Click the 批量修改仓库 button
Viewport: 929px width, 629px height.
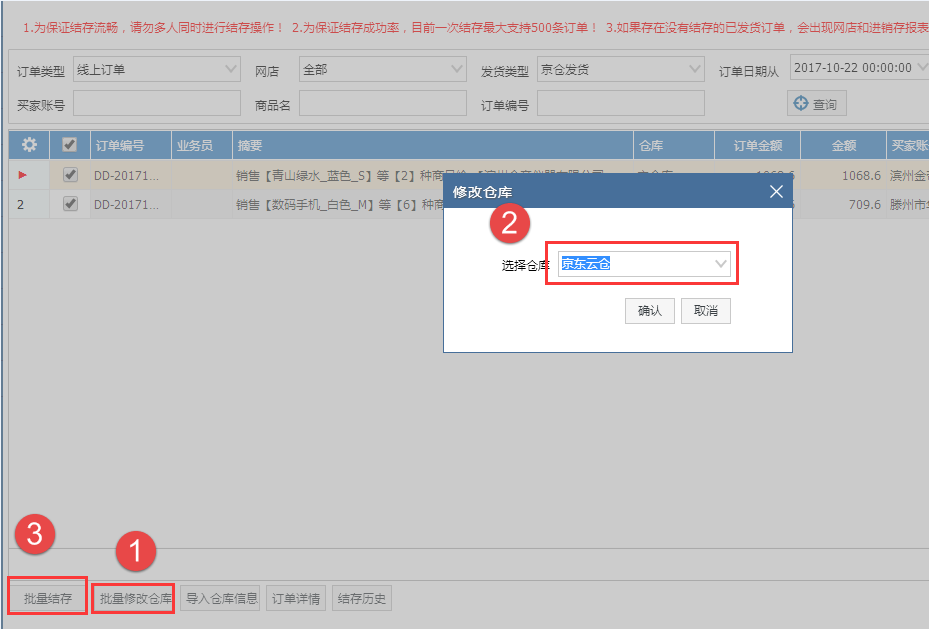(136, 598)
